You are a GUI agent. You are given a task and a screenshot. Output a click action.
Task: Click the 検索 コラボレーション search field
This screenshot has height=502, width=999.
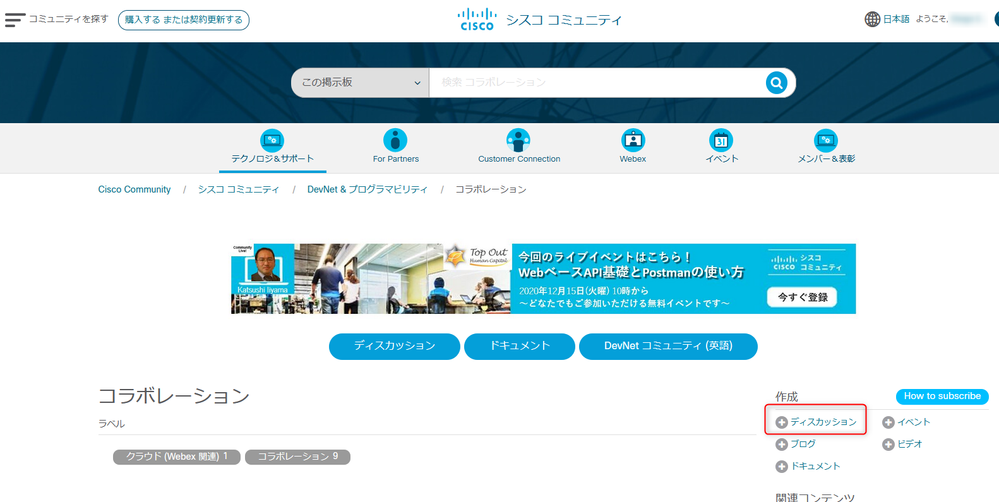[597, 83]
